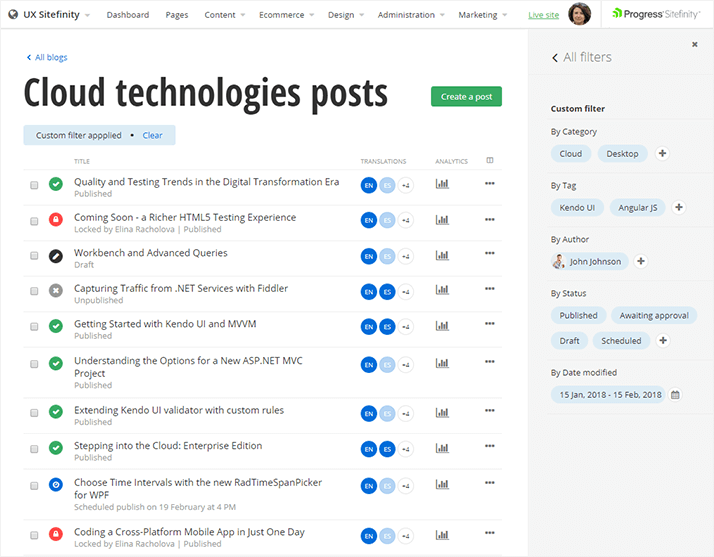Clear the applied custom filter

[152, 135]
